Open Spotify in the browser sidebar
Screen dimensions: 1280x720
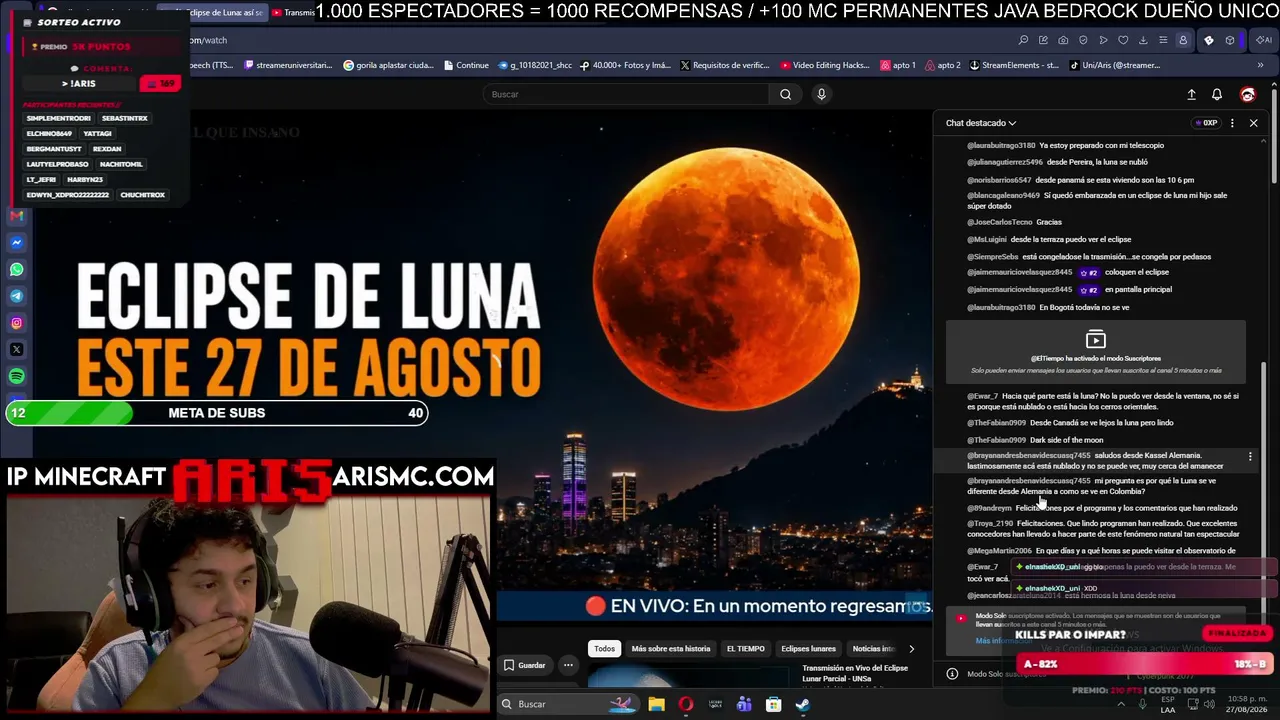tap(17, 377)
